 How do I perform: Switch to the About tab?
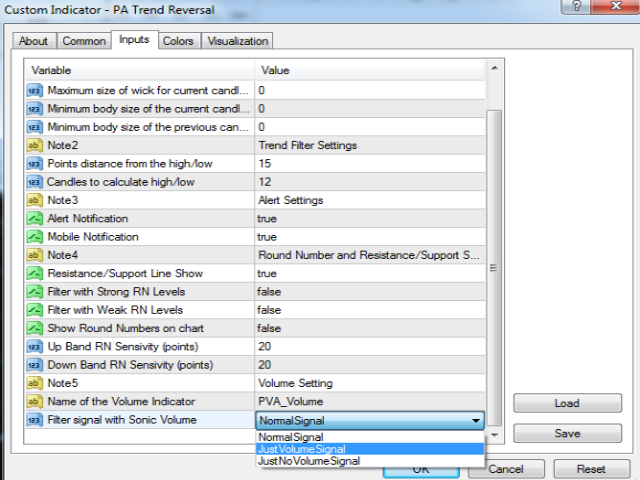[34, 41]
